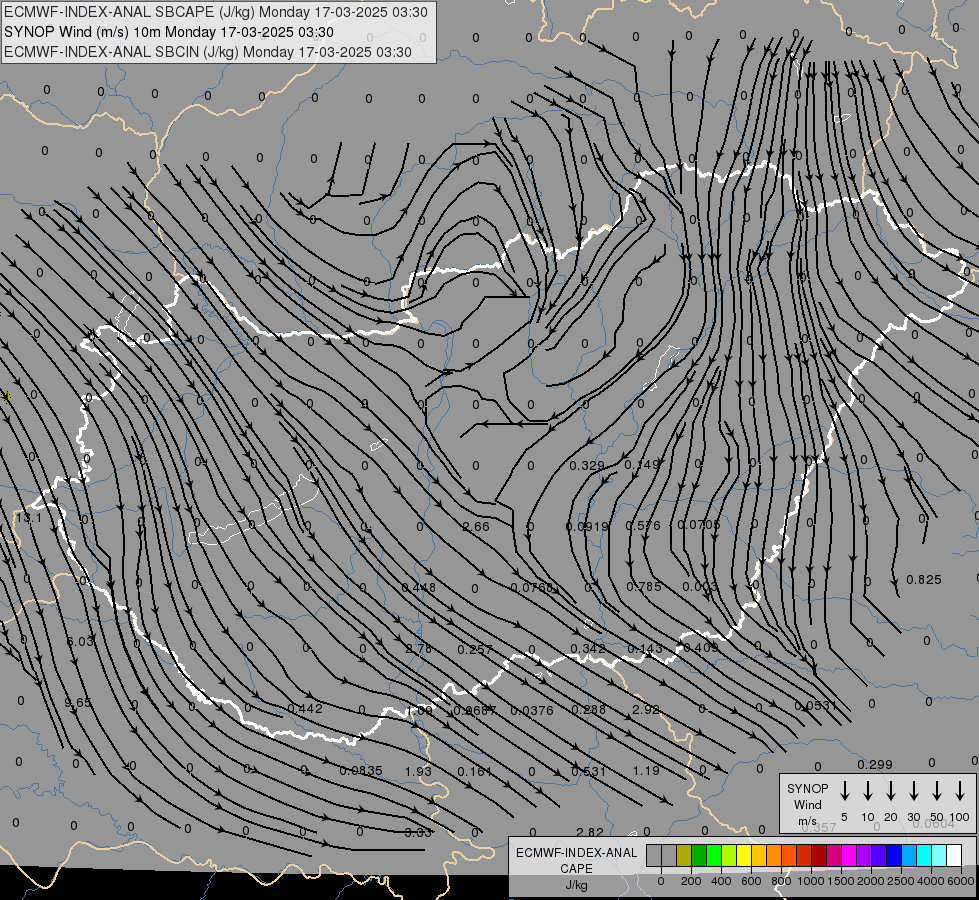979x900 pixels.
Task: Select the SBCIN title line in header
Action: point(208,52)
